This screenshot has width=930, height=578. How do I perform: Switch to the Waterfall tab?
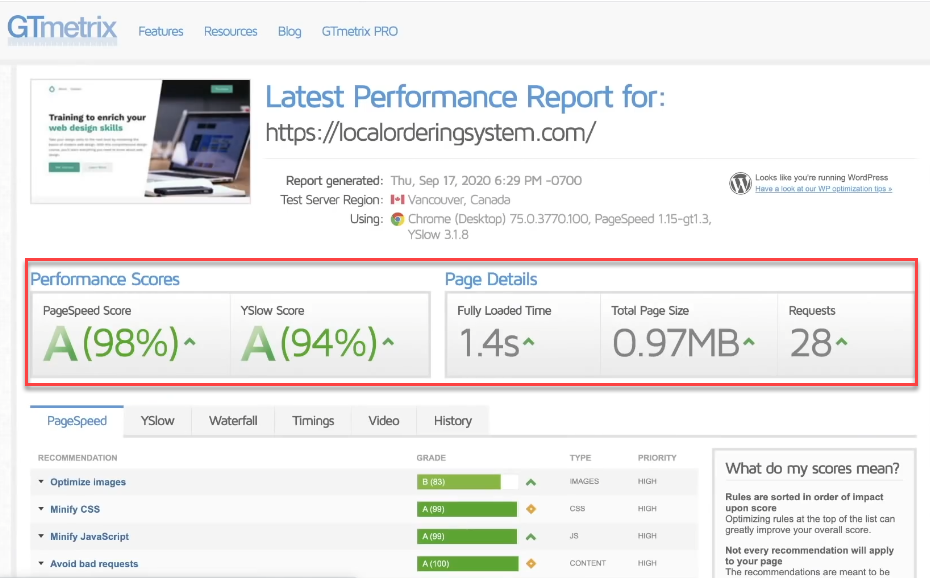pyautogui.click(x=233, y=421)
